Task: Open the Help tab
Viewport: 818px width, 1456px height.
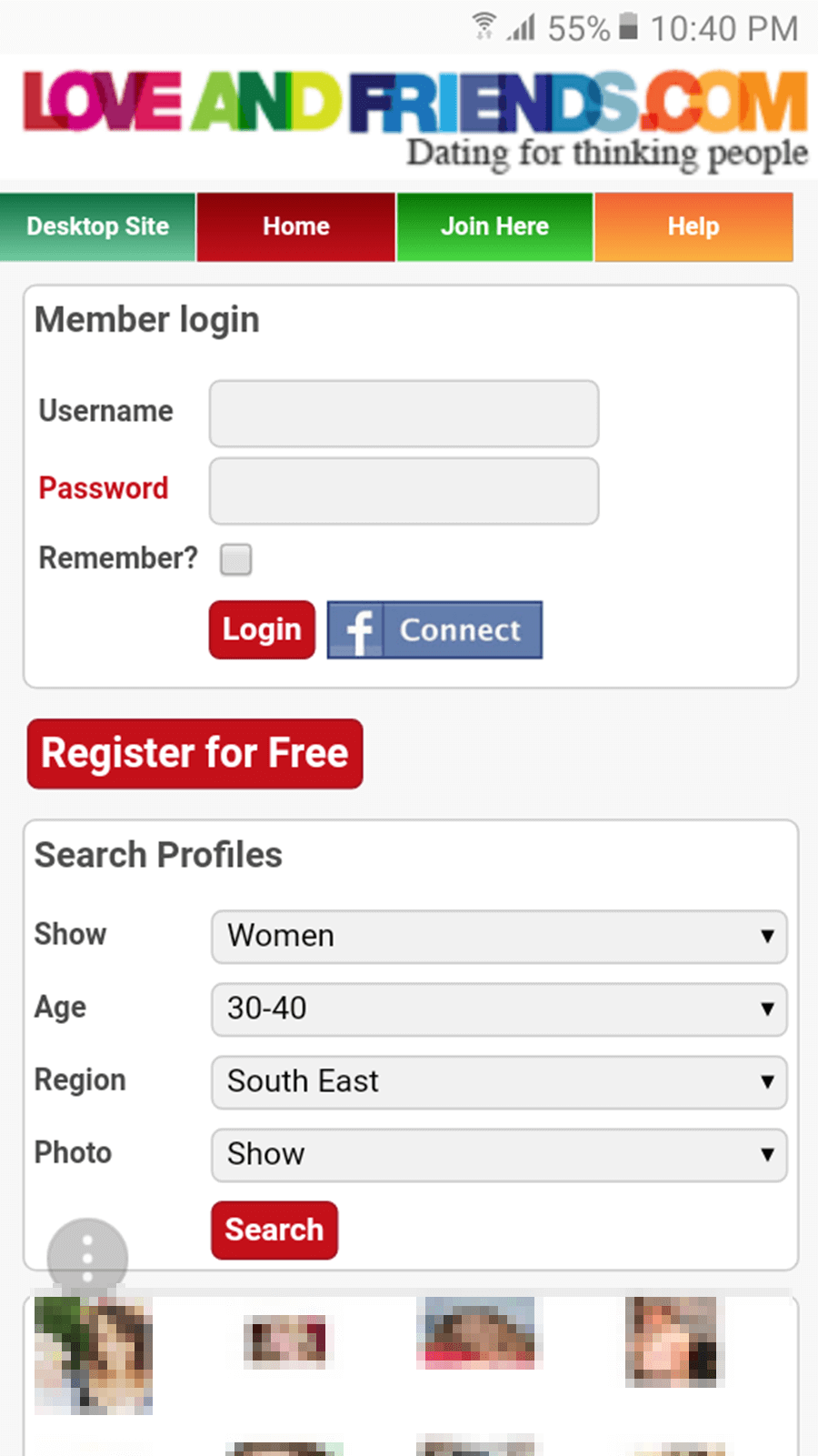Action: point(693,226)
